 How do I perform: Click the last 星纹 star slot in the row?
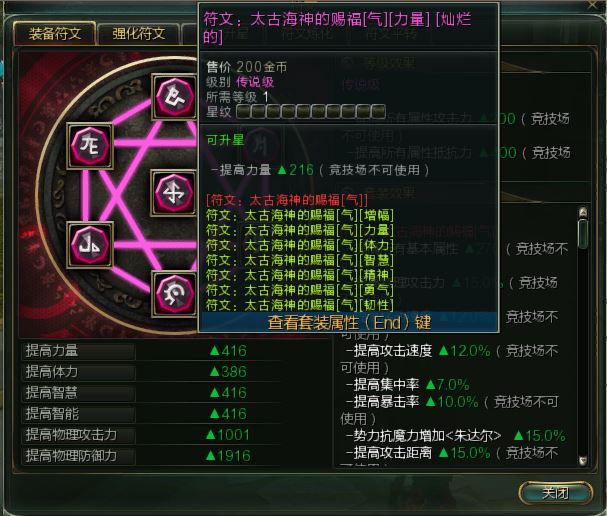click(378, 111)
